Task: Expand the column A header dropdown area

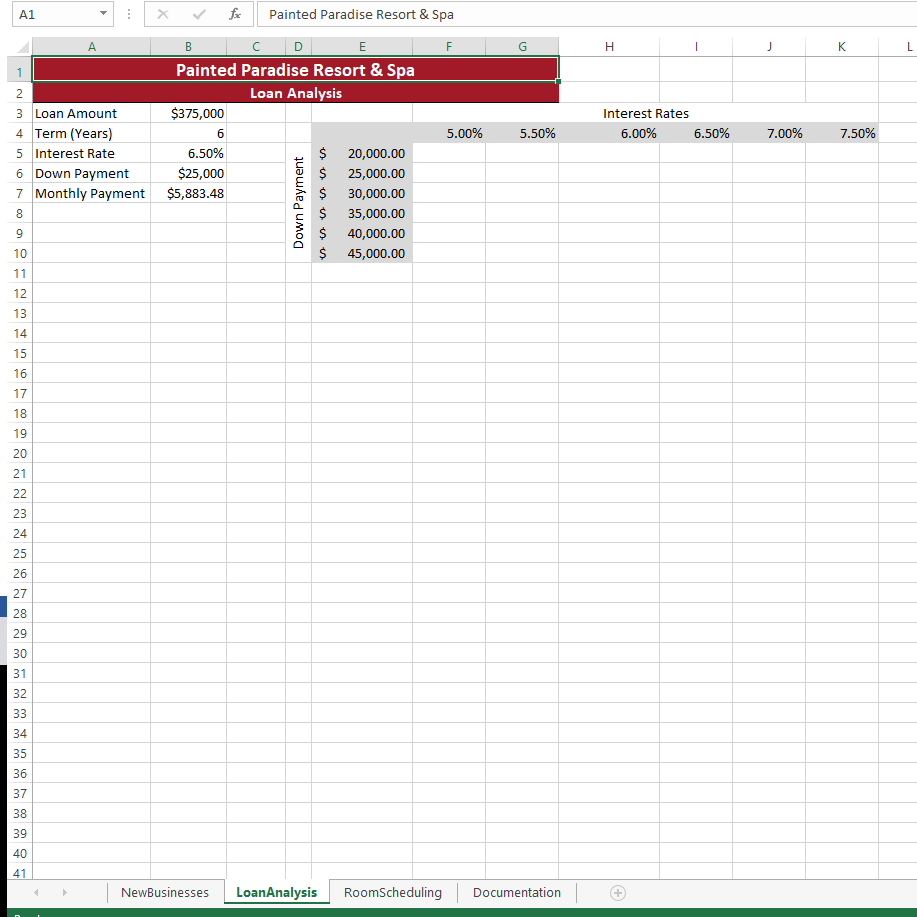Action: click(x=91, y=46)
